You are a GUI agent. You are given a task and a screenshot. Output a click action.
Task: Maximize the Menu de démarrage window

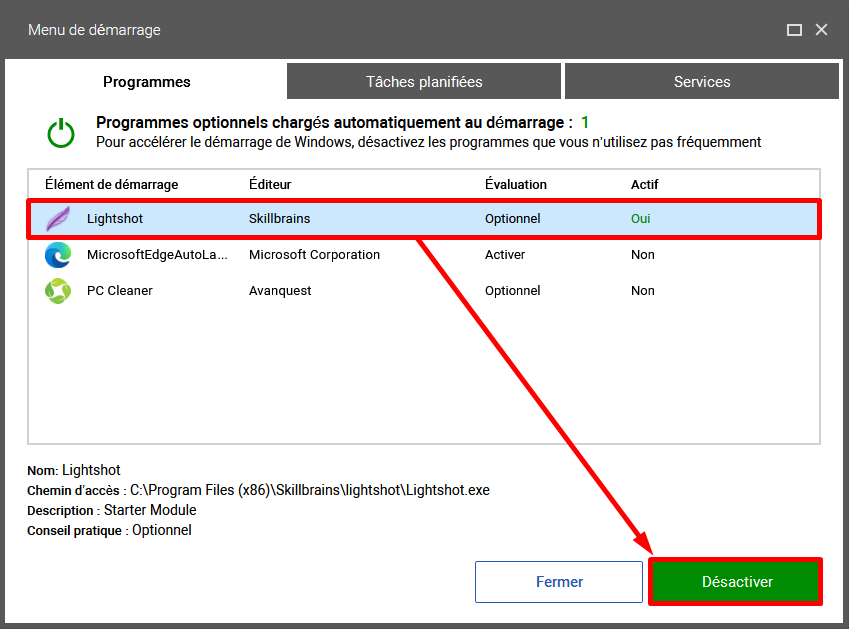click(794, 30)
